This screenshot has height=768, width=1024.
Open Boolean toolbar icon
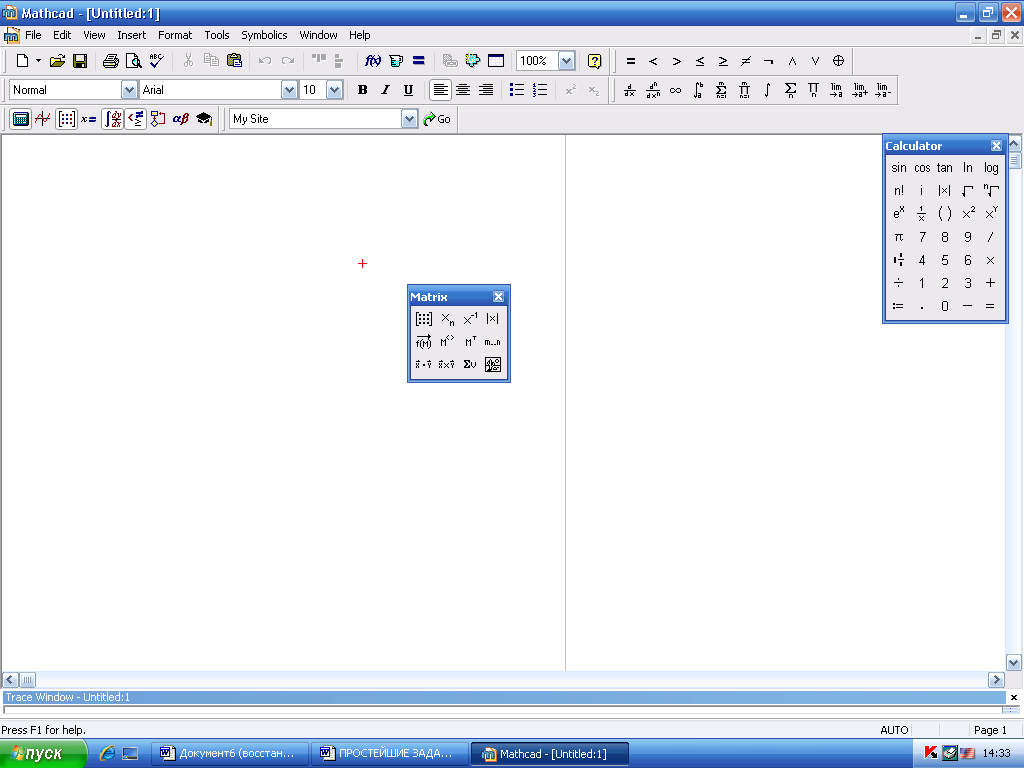pos(135,119)
